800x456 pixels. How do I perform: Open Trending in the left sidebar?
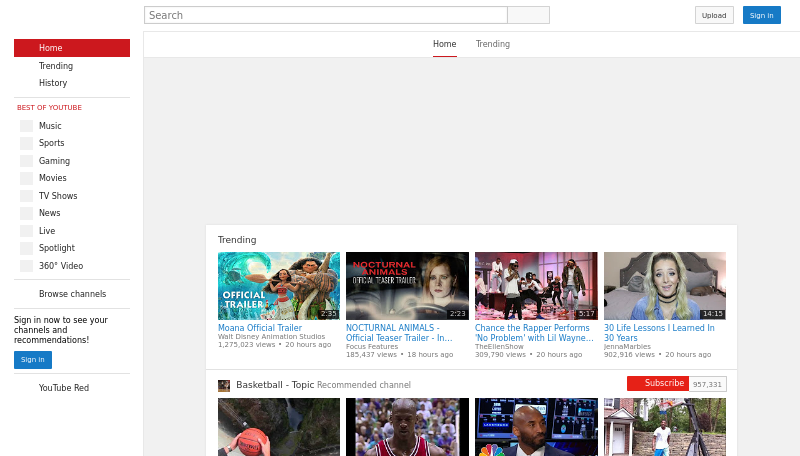pos(56,66)
